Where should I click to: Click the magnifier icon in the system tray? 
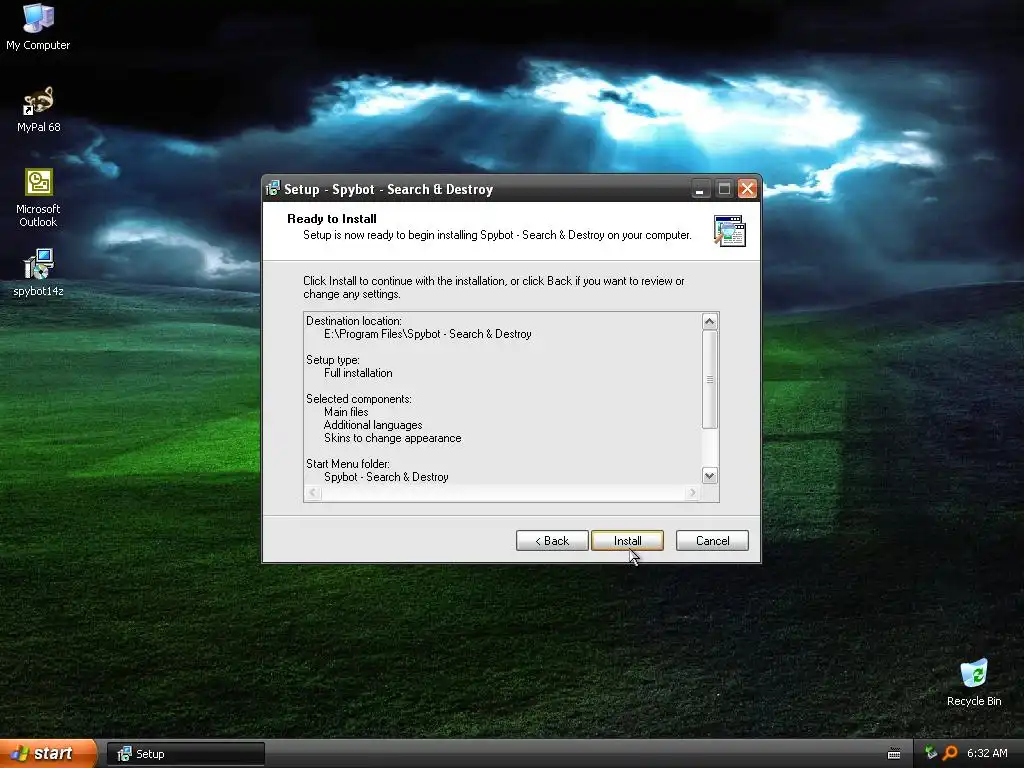[x=950, y=753]
